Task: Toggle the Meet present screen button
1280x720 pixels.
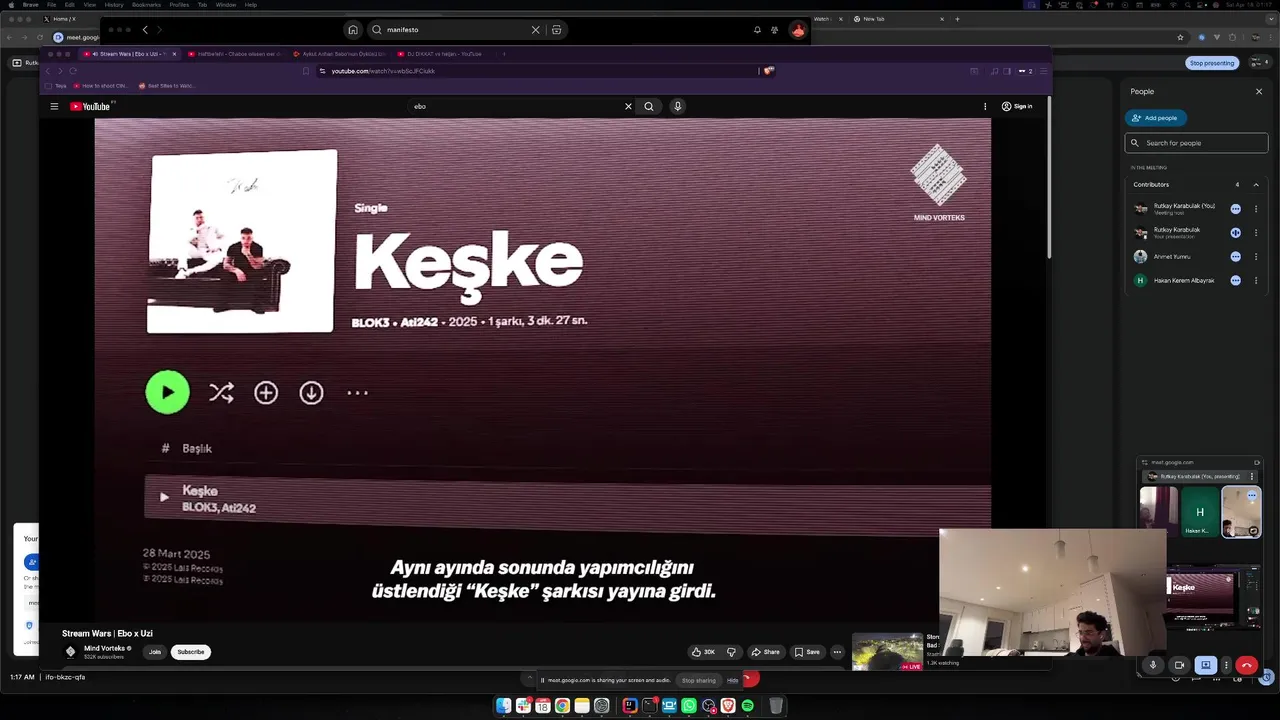Action: pyautogui.click(x=1206, y=665)
